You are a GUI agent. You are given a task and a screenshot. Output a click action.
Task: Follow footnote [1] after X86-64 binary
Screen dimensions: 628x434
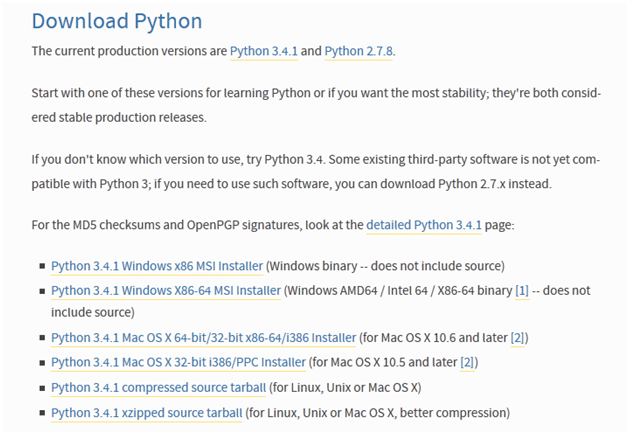coord(522,291)
